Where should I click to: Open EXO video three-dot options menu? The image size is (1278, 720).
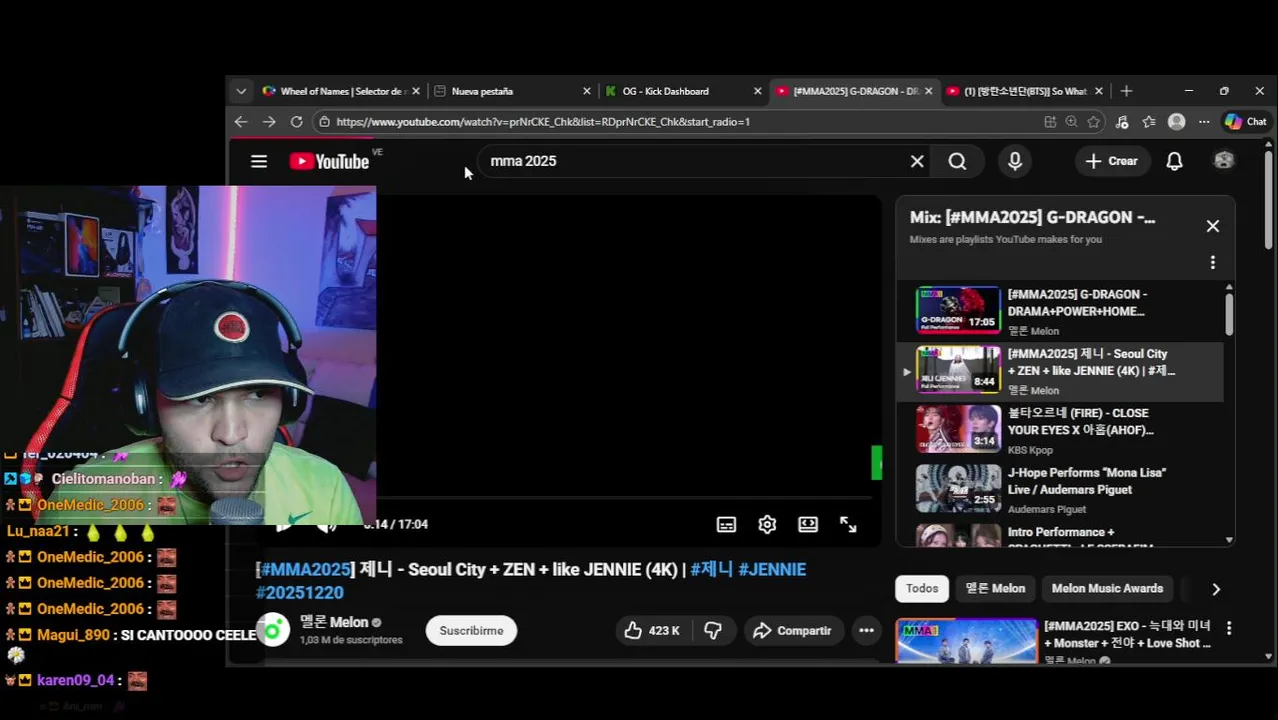1229,629
